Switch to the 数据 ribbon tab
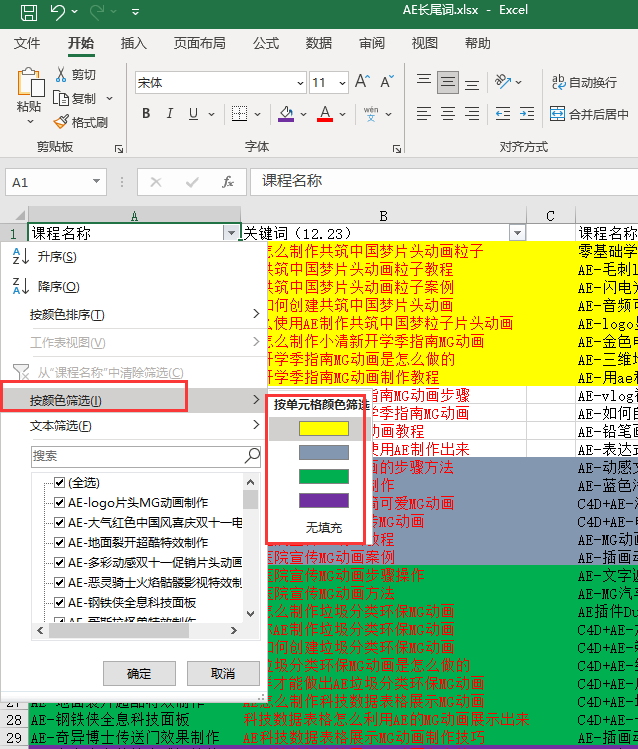 pos(319,43)
